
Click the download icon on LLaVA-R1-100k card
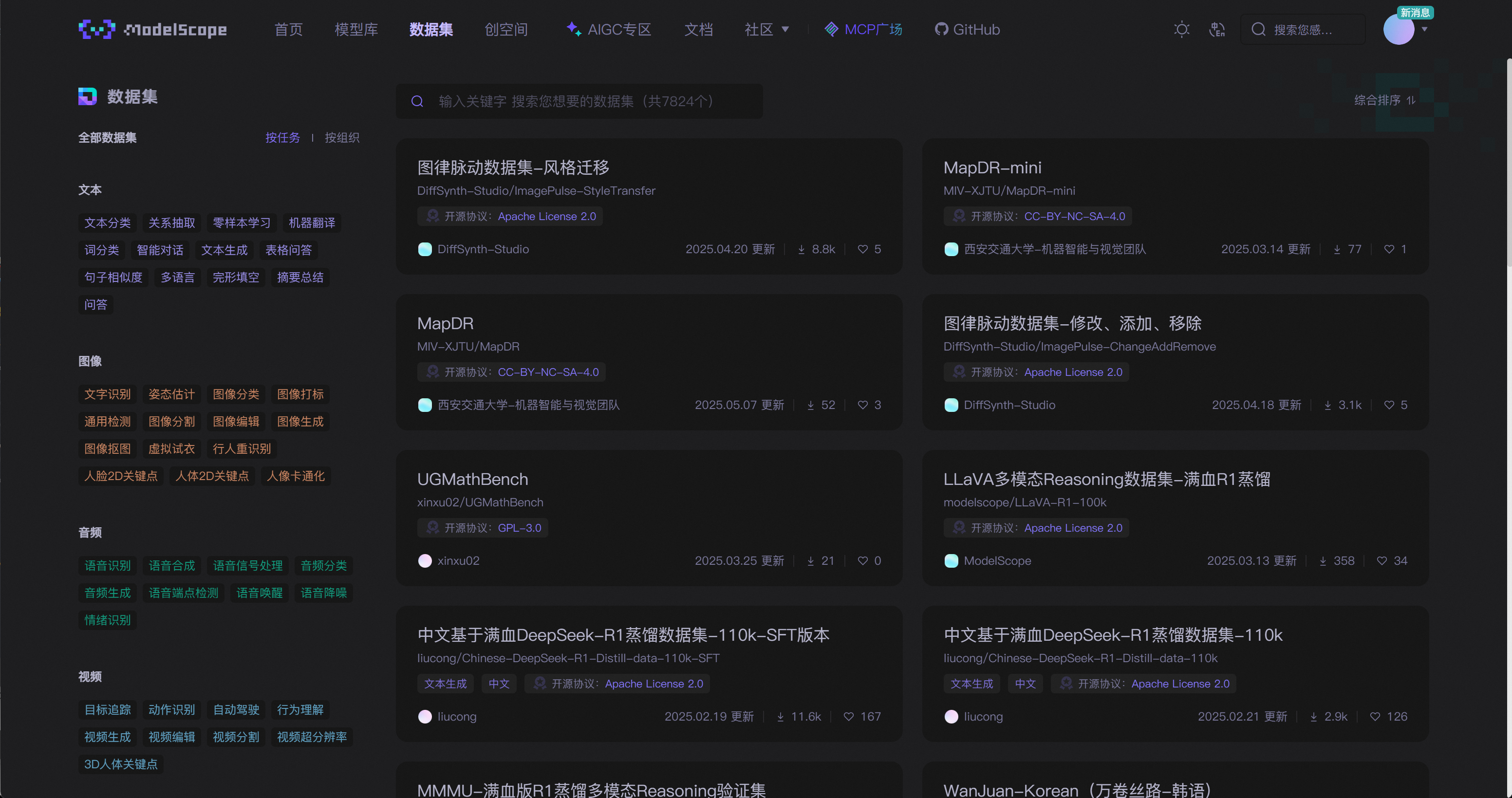[1323, 561]
